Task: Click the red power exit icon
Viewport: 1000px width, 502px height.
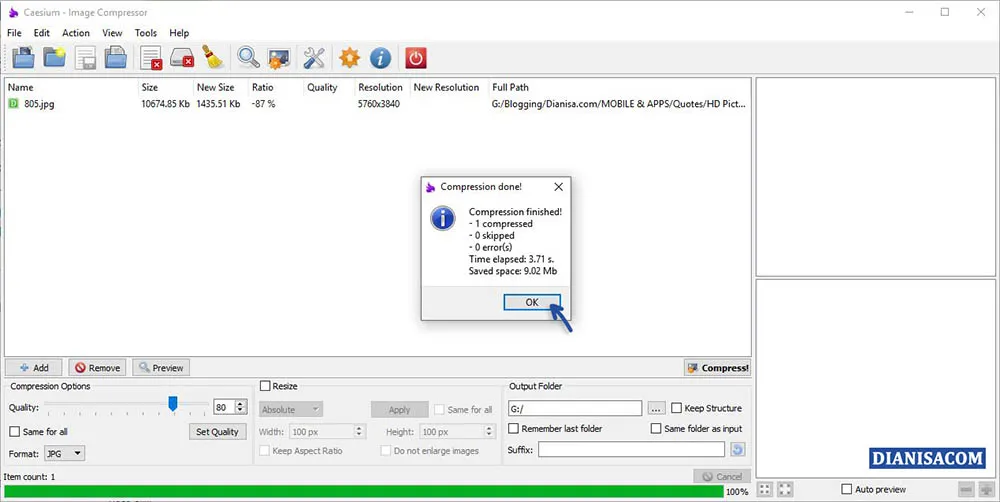Action: tap(415, 58)
